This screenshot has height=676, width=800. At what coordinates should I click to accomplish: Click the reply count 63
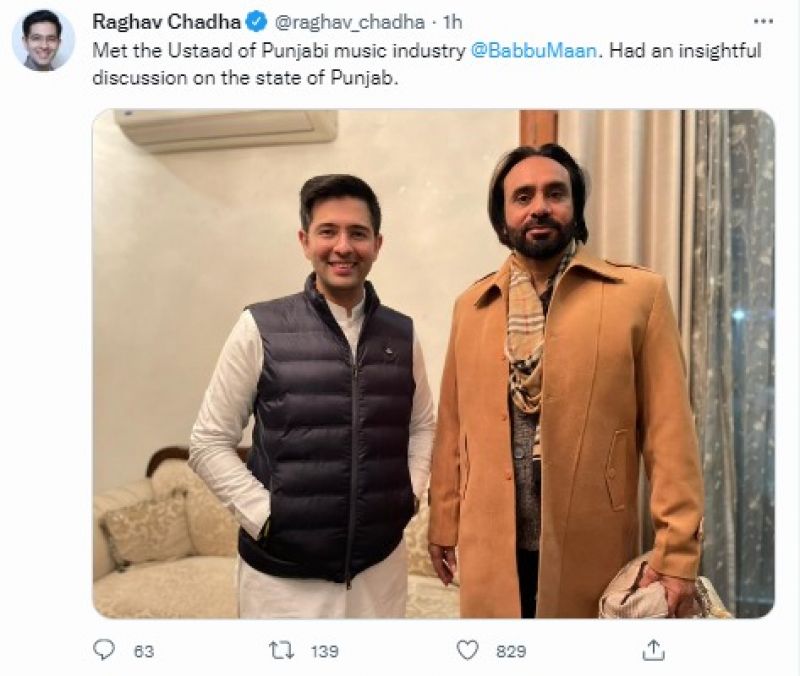coord(143,651)
